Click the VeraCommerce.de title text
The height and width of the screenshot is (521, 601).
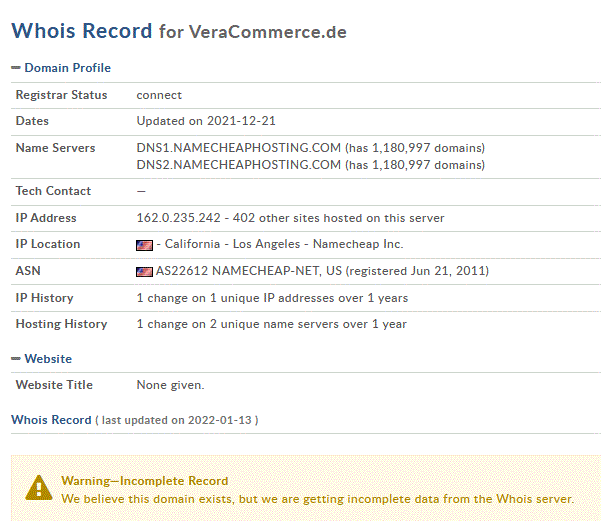point(268,32)
